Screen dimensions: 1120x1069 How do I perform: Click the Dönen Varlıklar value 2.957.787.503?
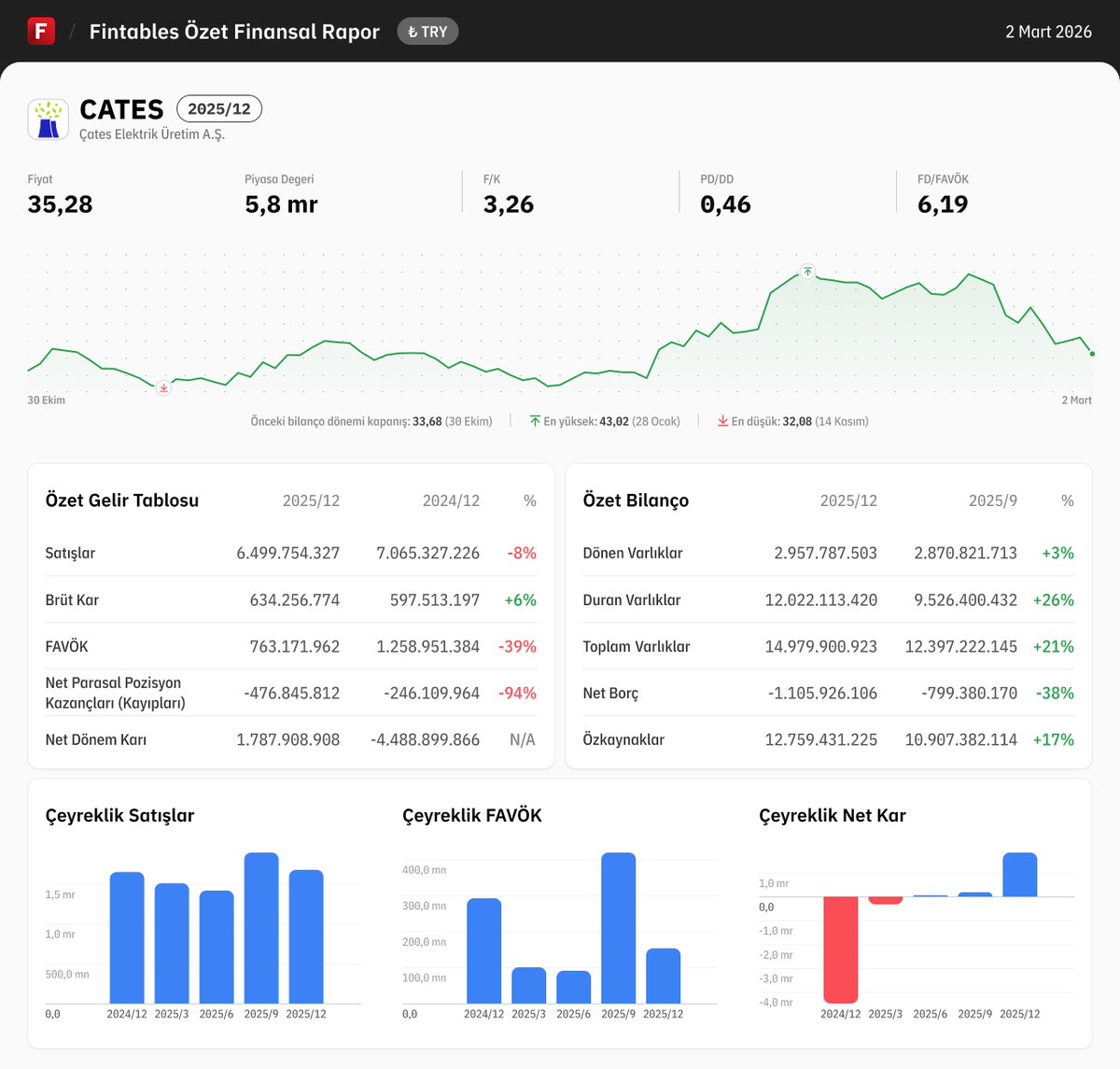tap(826, 553)
